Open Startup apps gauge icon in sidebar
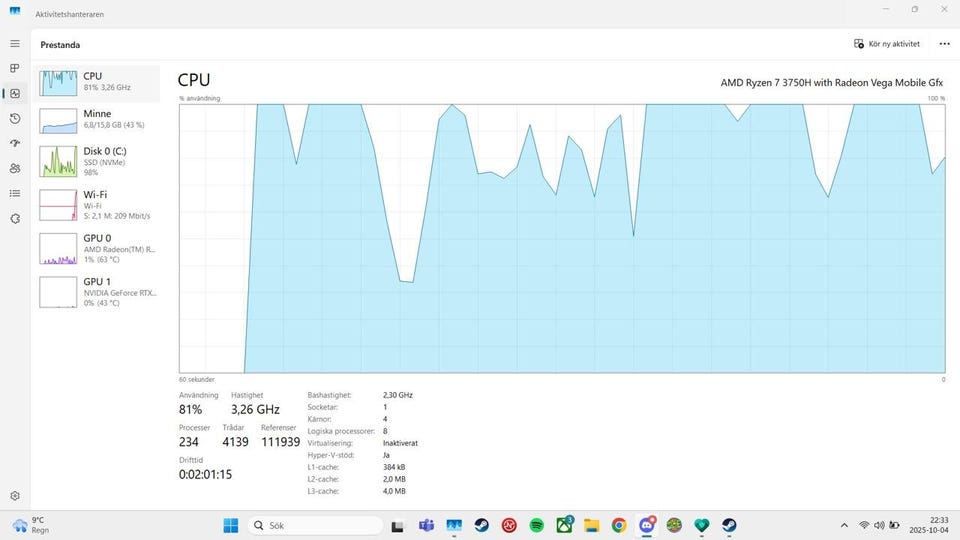The image size is (960, 540). click(15, 143)
